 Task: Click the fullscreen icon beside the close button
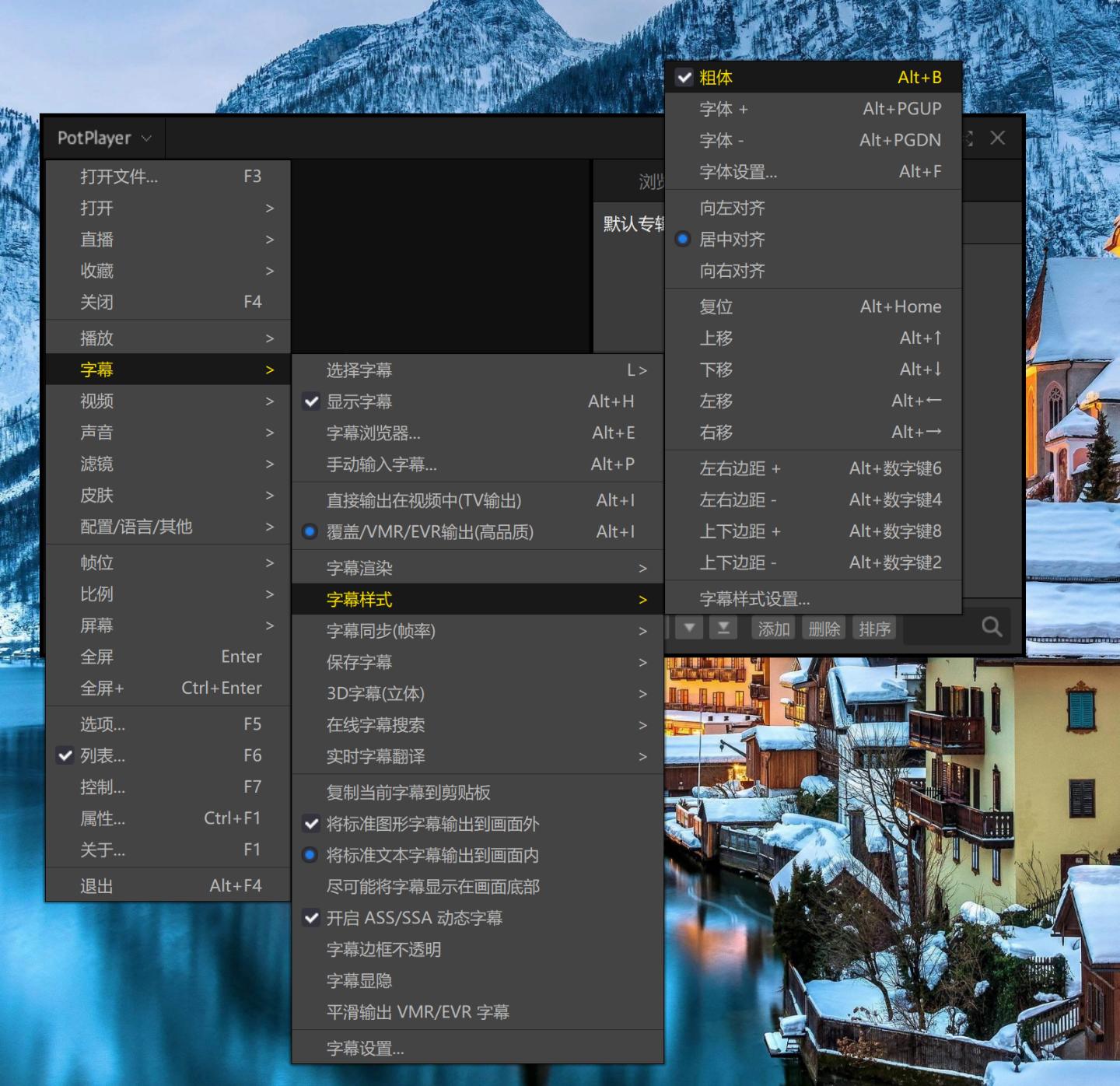pos(968,138)
